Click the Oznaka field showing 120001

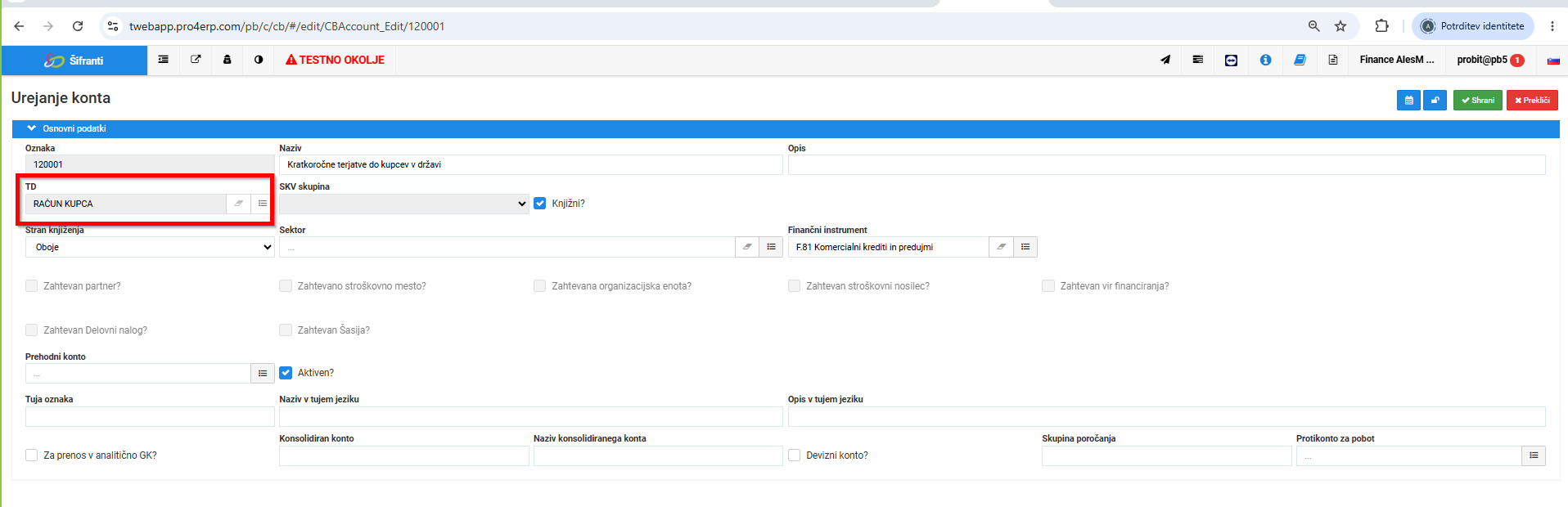tap(150, 164)
